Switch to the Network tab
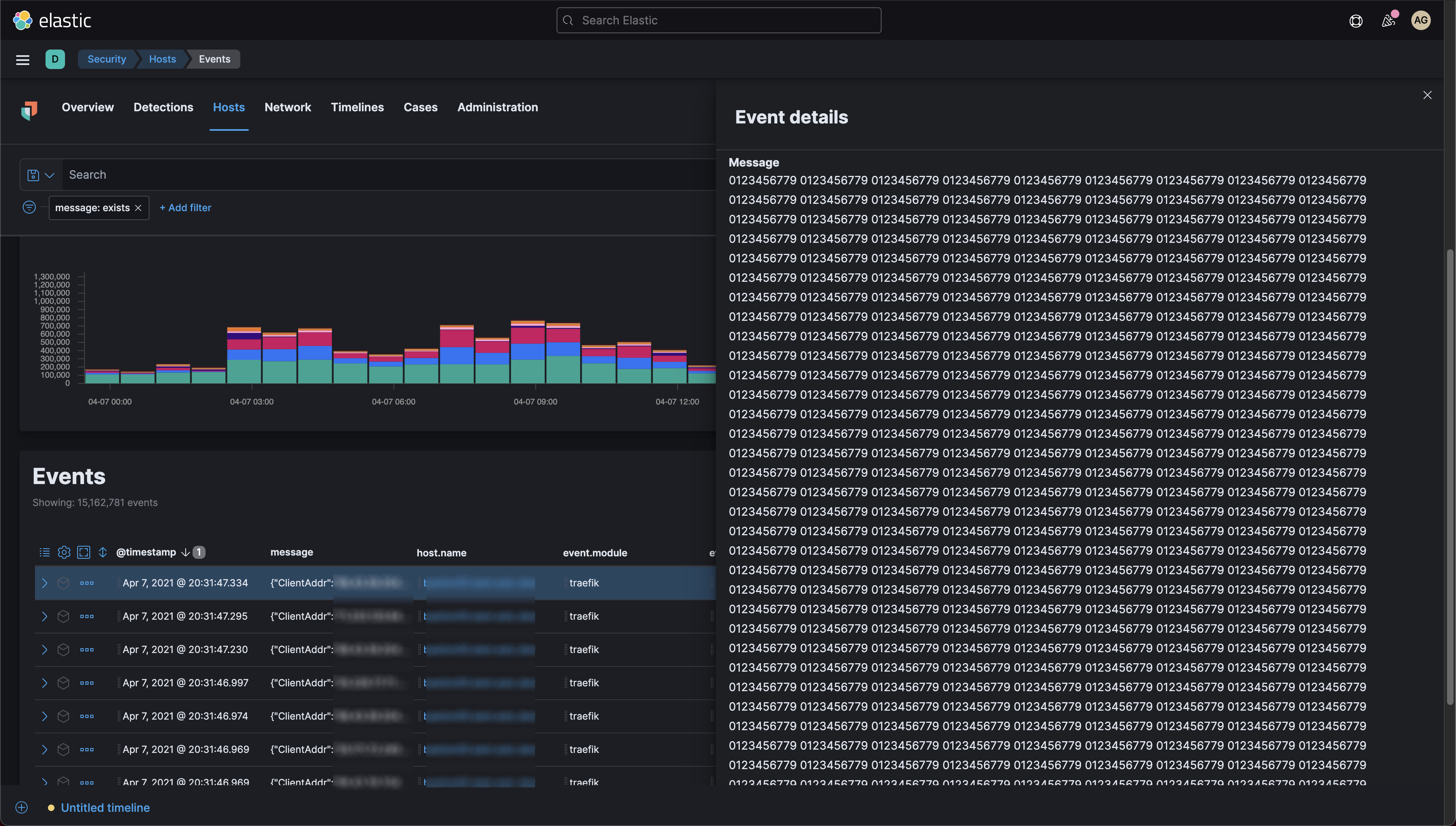 (288, 107)
